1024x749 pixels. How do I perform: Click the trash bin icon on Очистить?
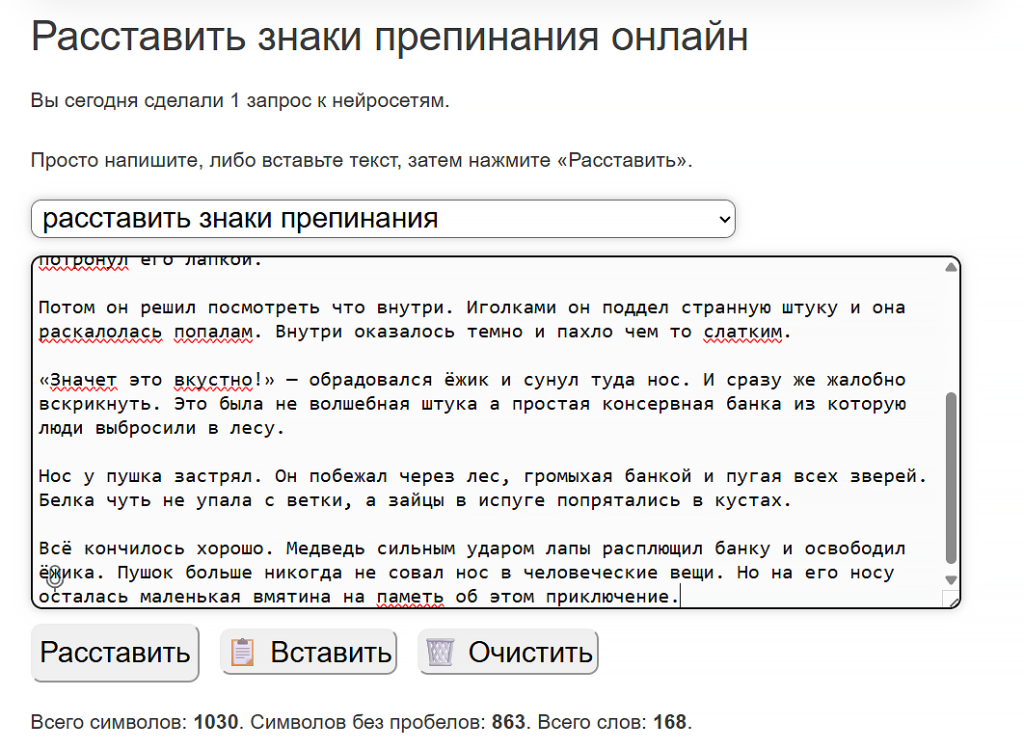point(440,652)
